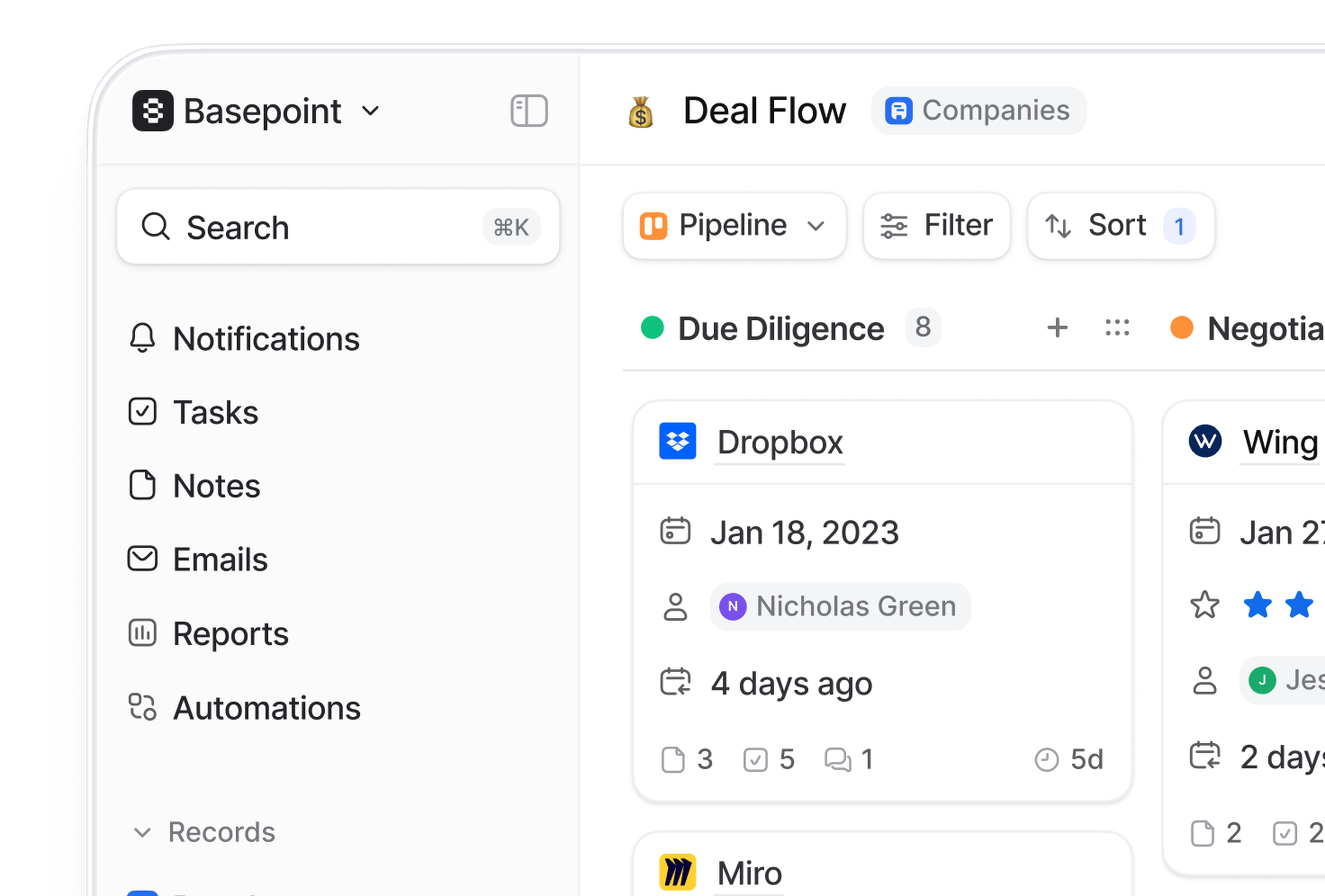The image size is (1325, 896).
Task: Click the Basepoint logo icon
Action: tap(153, 111)
